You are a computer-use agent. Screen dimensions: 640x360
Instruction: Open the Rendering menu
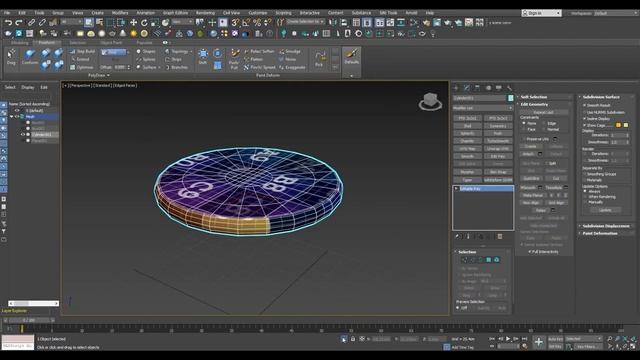click(205, 13)
